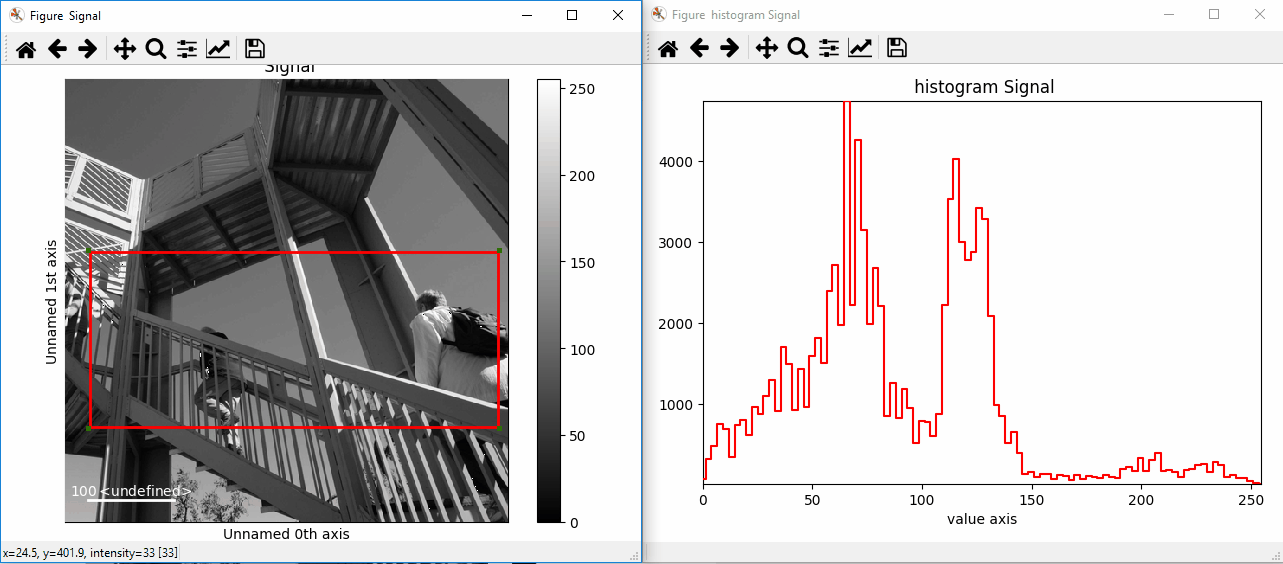Open edit axis parameters in Signal figure

(218, 49)
